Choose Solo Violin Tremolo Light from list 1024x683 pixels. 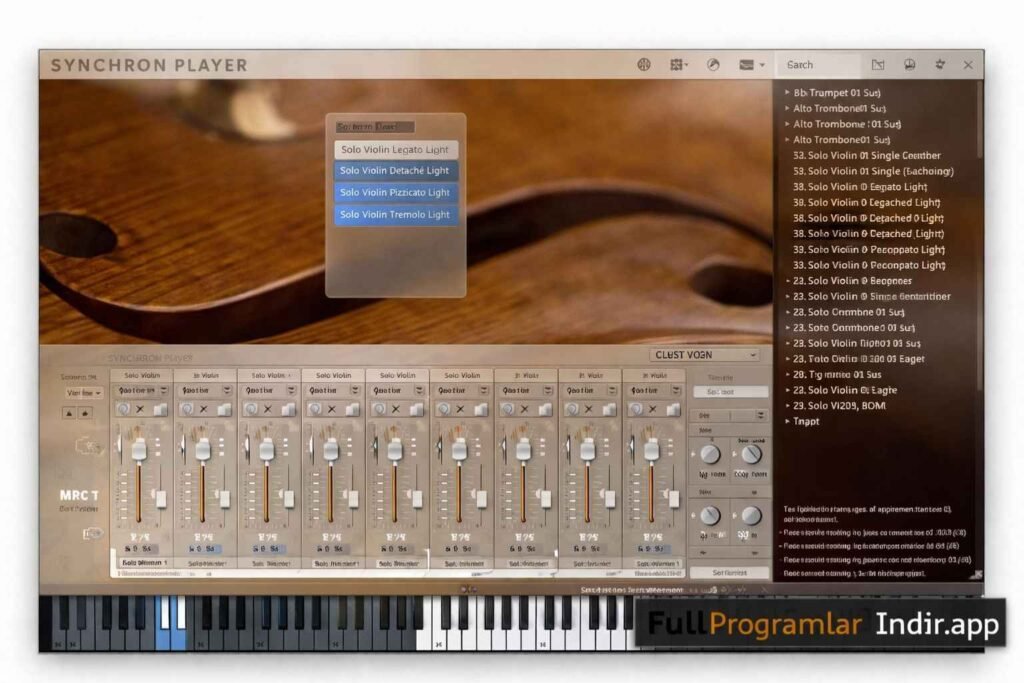pyautogui.click(x=396, y=215)
